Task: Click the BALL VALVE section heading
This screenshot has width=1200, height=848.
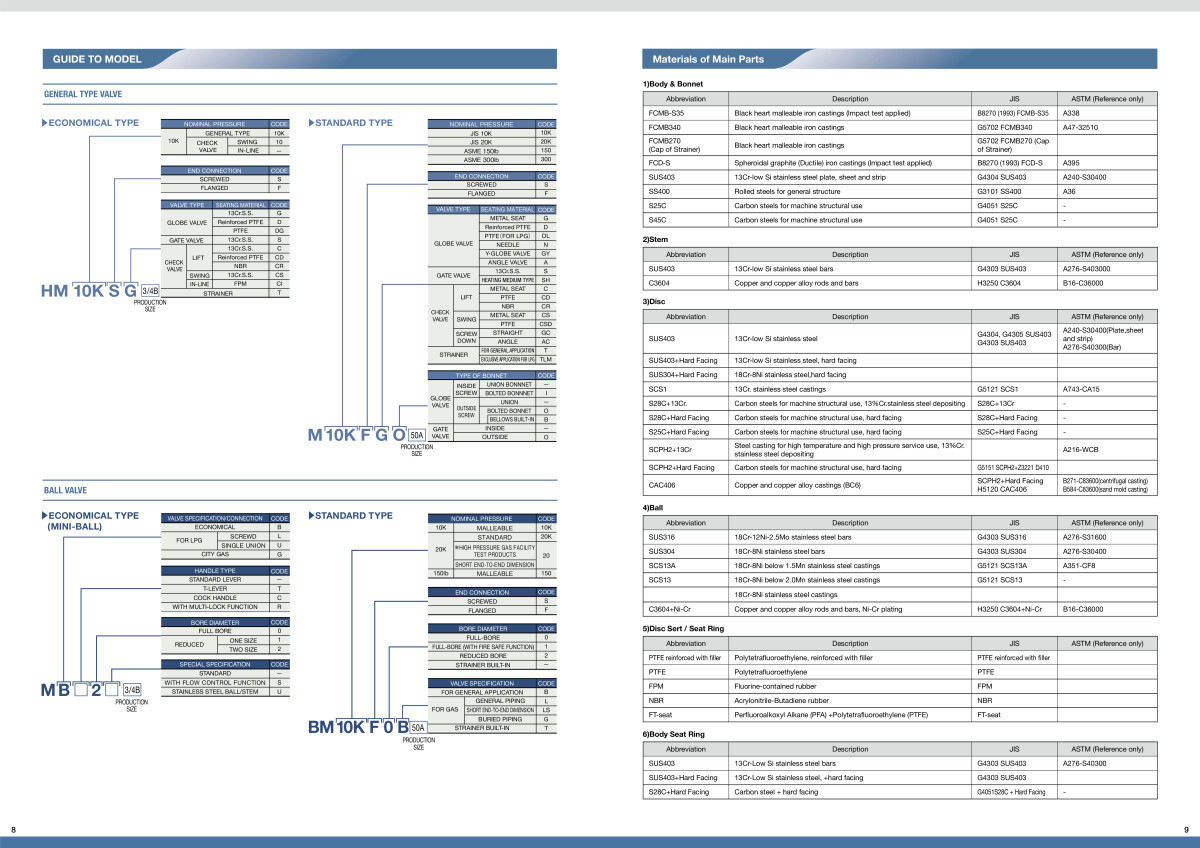Action: pyautogui.click(x=66, y=492)
